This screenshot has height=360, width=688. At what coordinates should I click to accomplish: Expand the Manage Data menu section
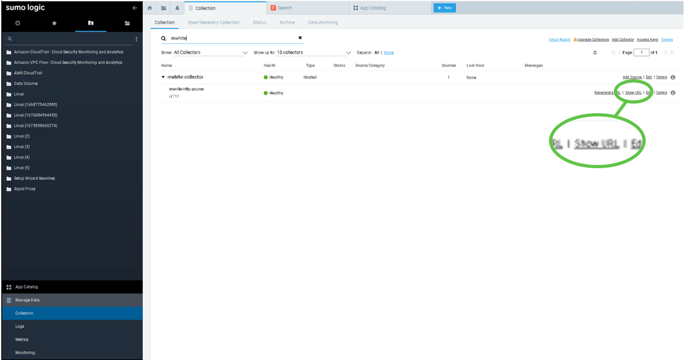pyautogui.click(x=72, y=300)
